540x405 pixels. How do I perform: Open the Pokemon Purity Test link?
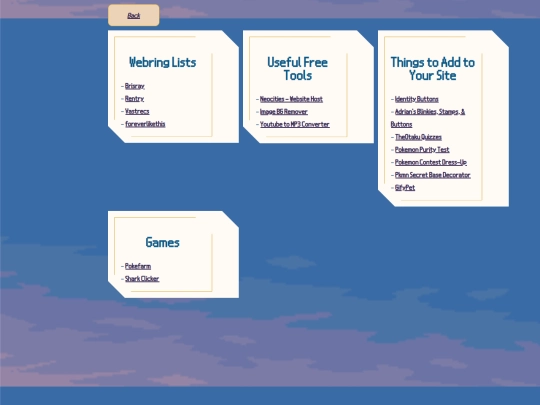click(x=422, y=150)
